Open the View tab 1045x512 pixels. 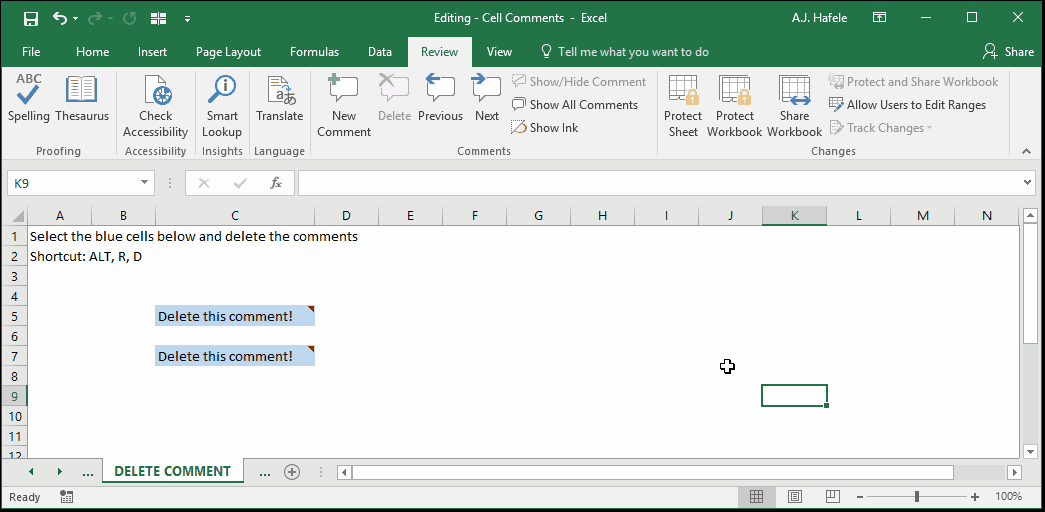[499, 51]
